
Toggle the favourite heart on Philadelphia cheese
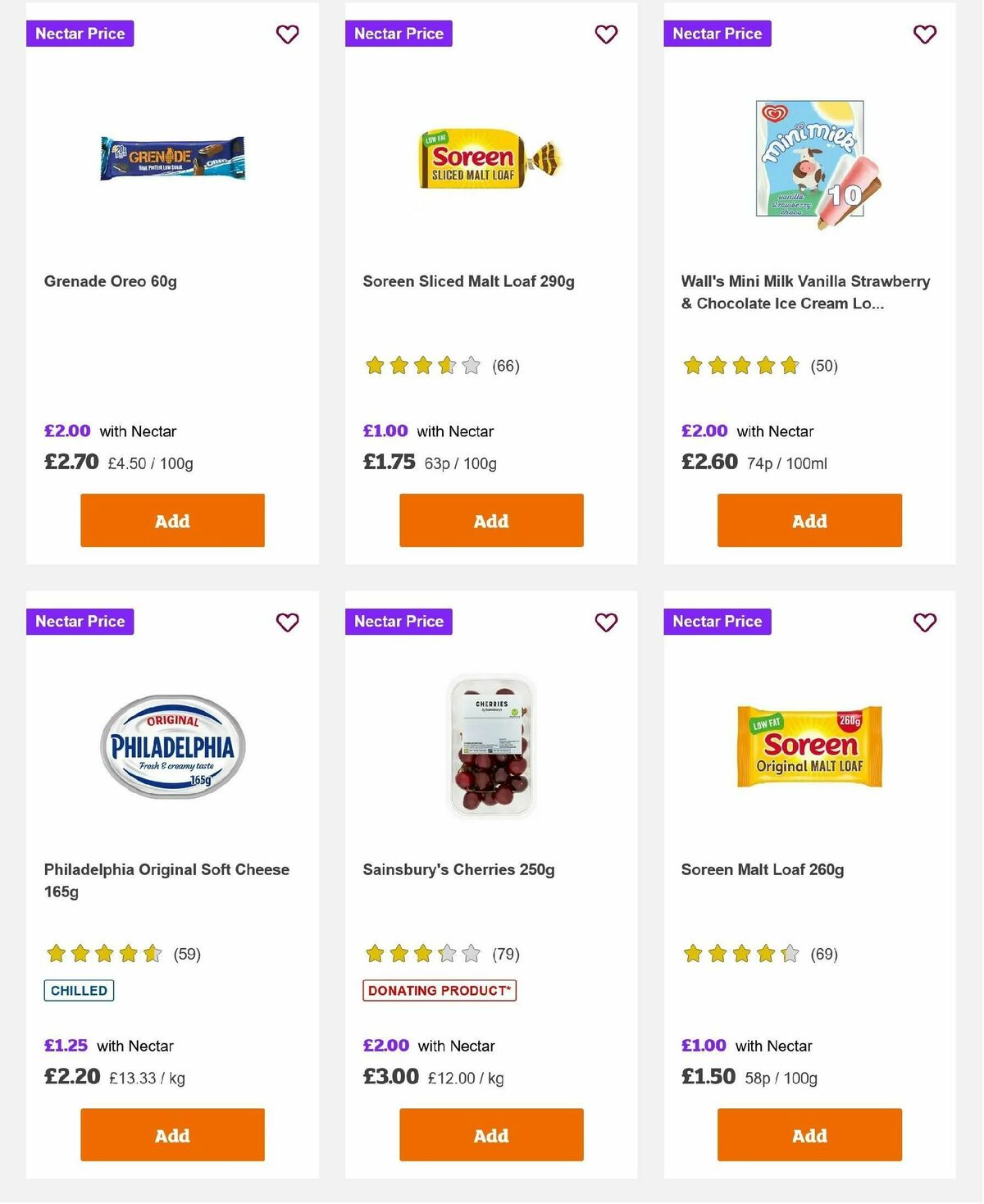(x=287, y=623)
